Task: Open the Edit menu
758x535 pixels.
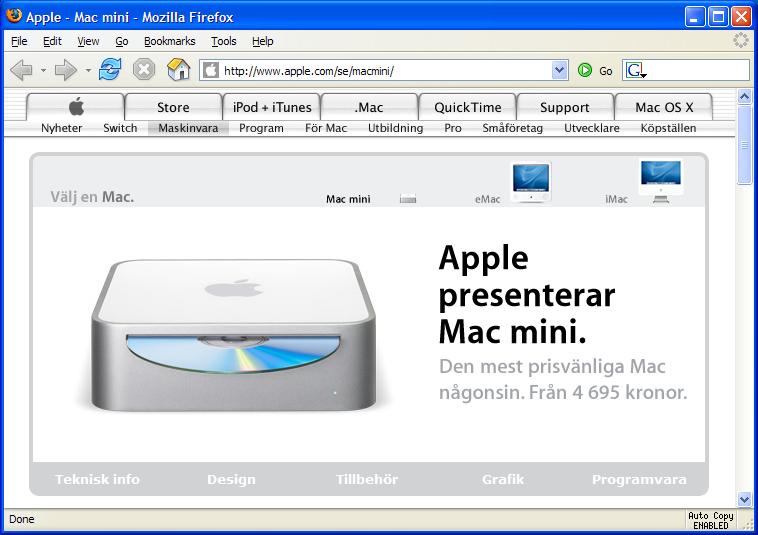Action: (x=52, y=42)
